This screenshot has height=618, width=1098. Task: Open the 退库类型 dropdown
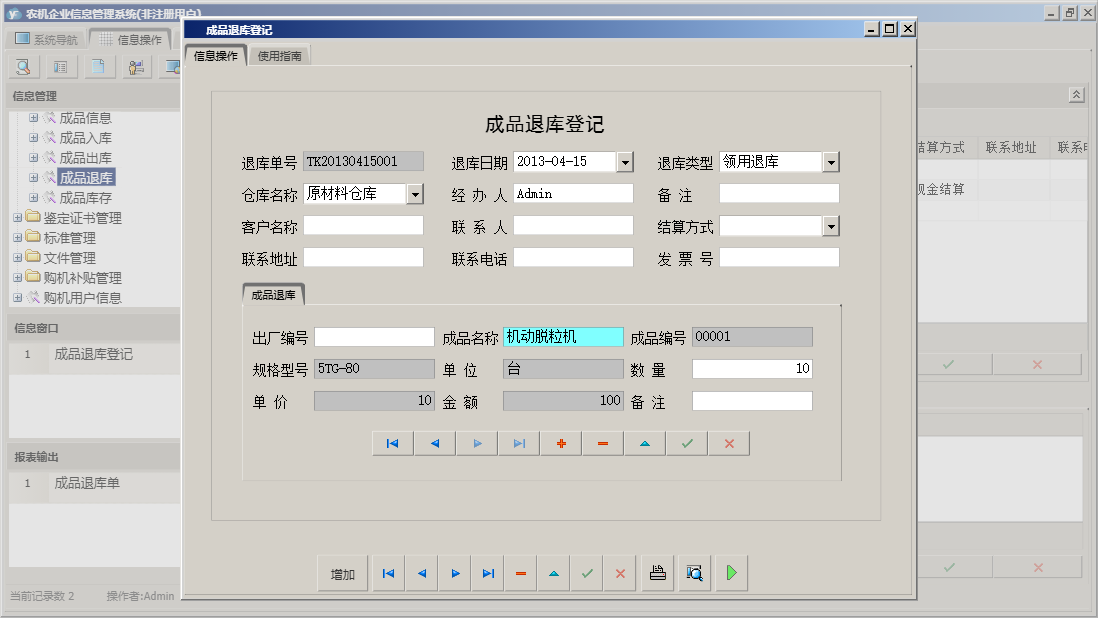(x=833, y=161)
